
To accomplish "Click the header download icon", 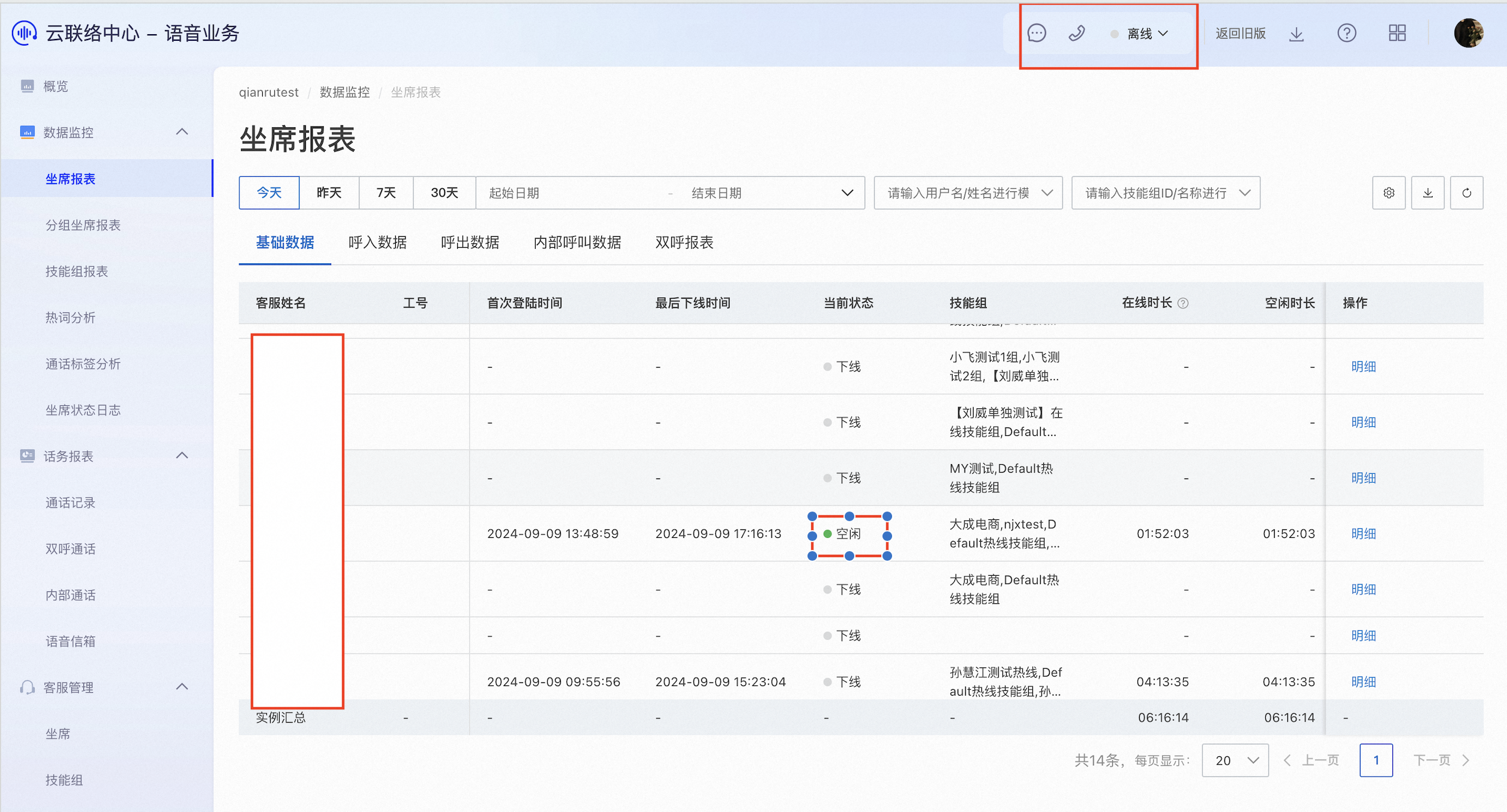I will click(1296, 34).
